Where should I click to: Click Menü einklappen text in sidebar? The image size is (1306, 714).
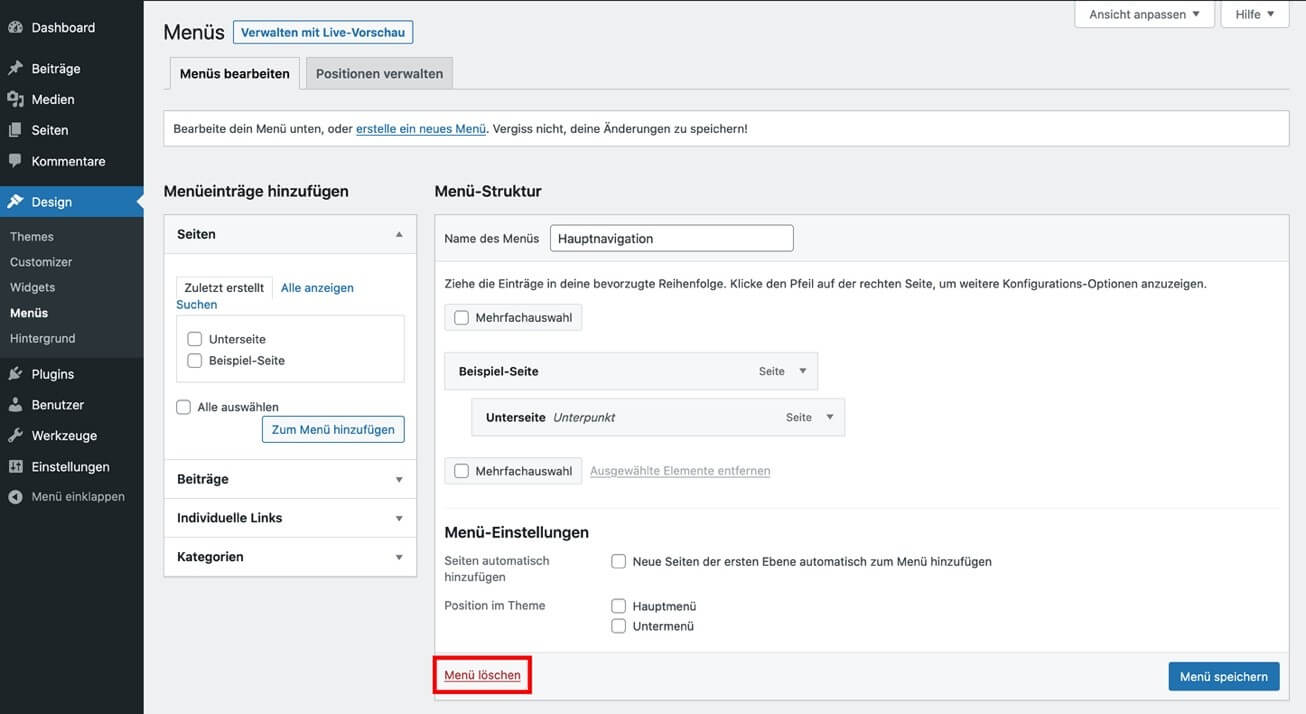[78, 497]
